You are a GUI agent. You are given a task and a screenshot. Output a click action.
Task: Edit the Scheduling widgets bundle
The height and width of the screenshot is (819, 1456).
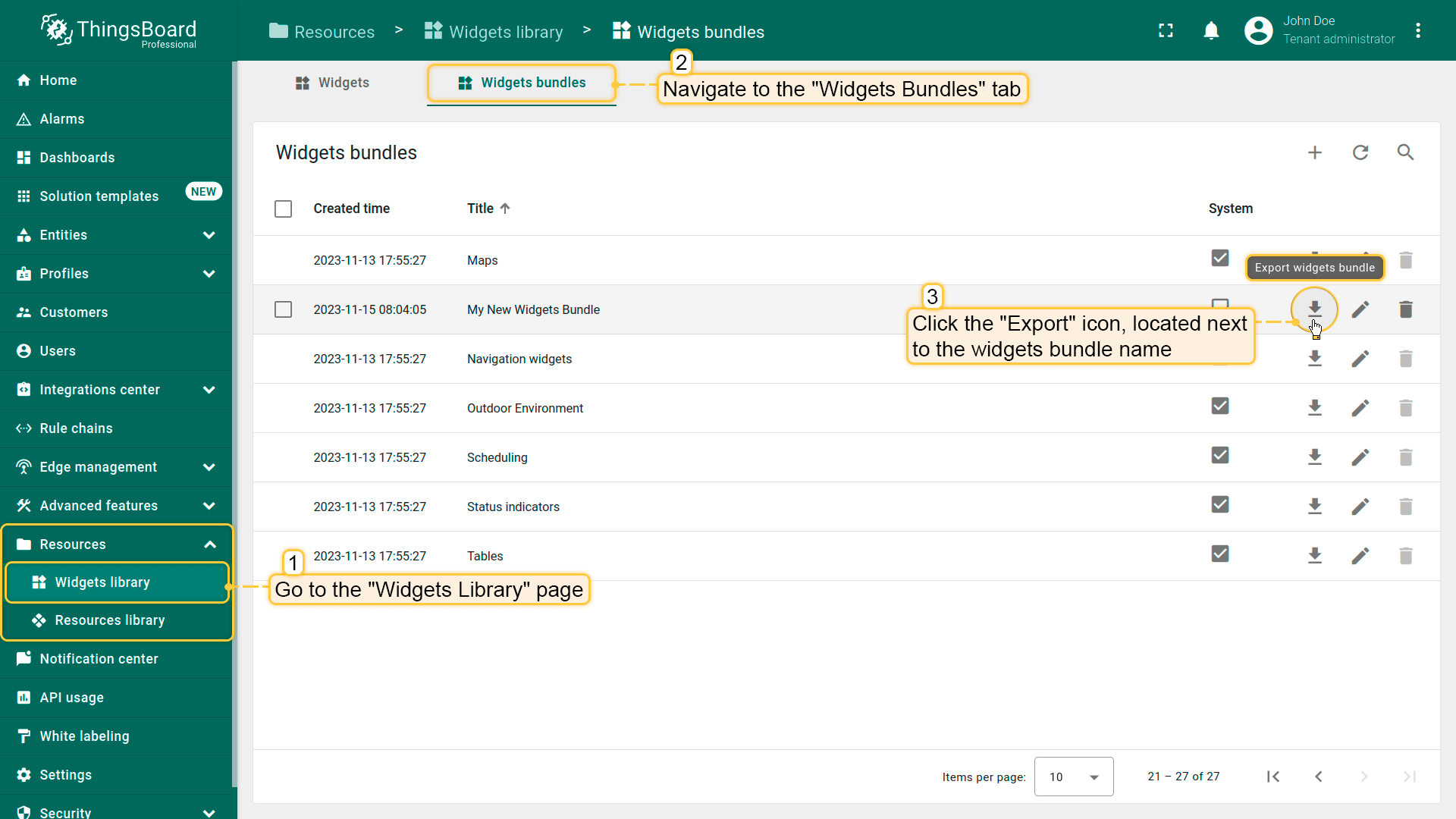click(x=1360, y=457)
